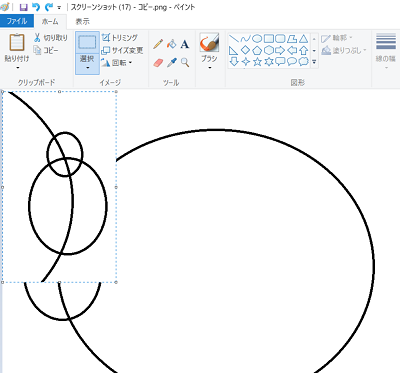
Task: Select the Oval shape
Action: click(257, 39)
